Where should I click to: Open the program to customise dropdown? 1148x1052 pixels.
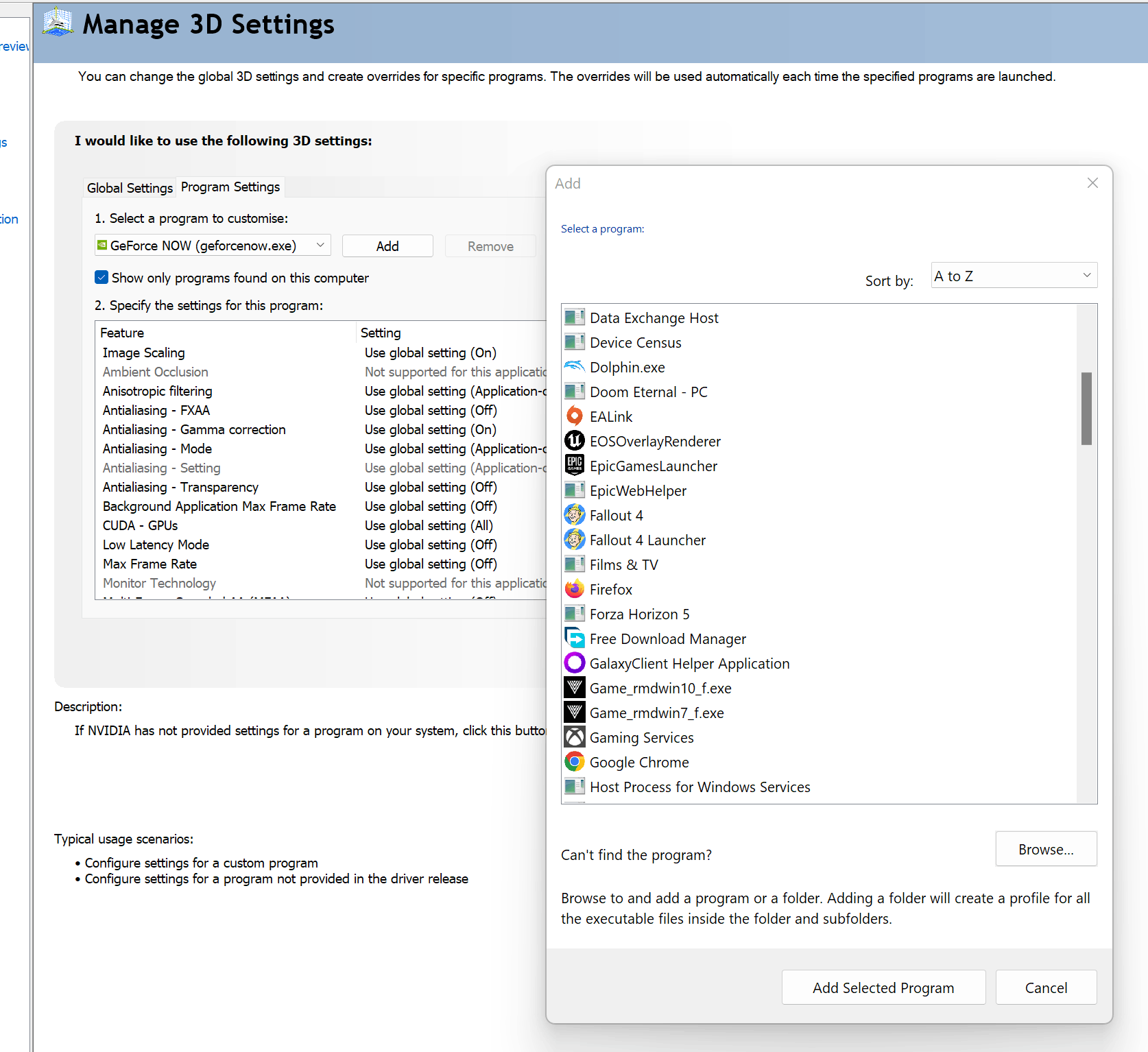pos(213,246)
